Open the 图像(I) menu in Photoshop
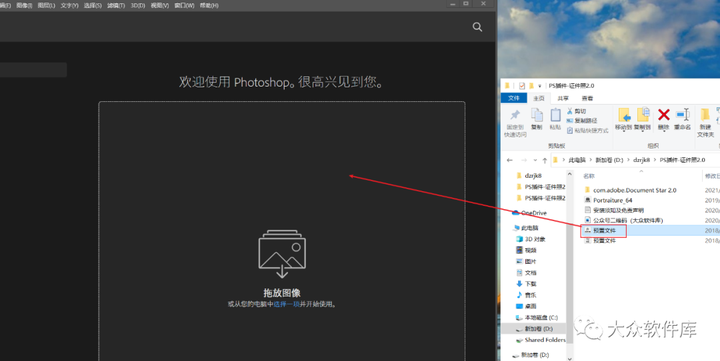720x361 pixels. point(24,6)
